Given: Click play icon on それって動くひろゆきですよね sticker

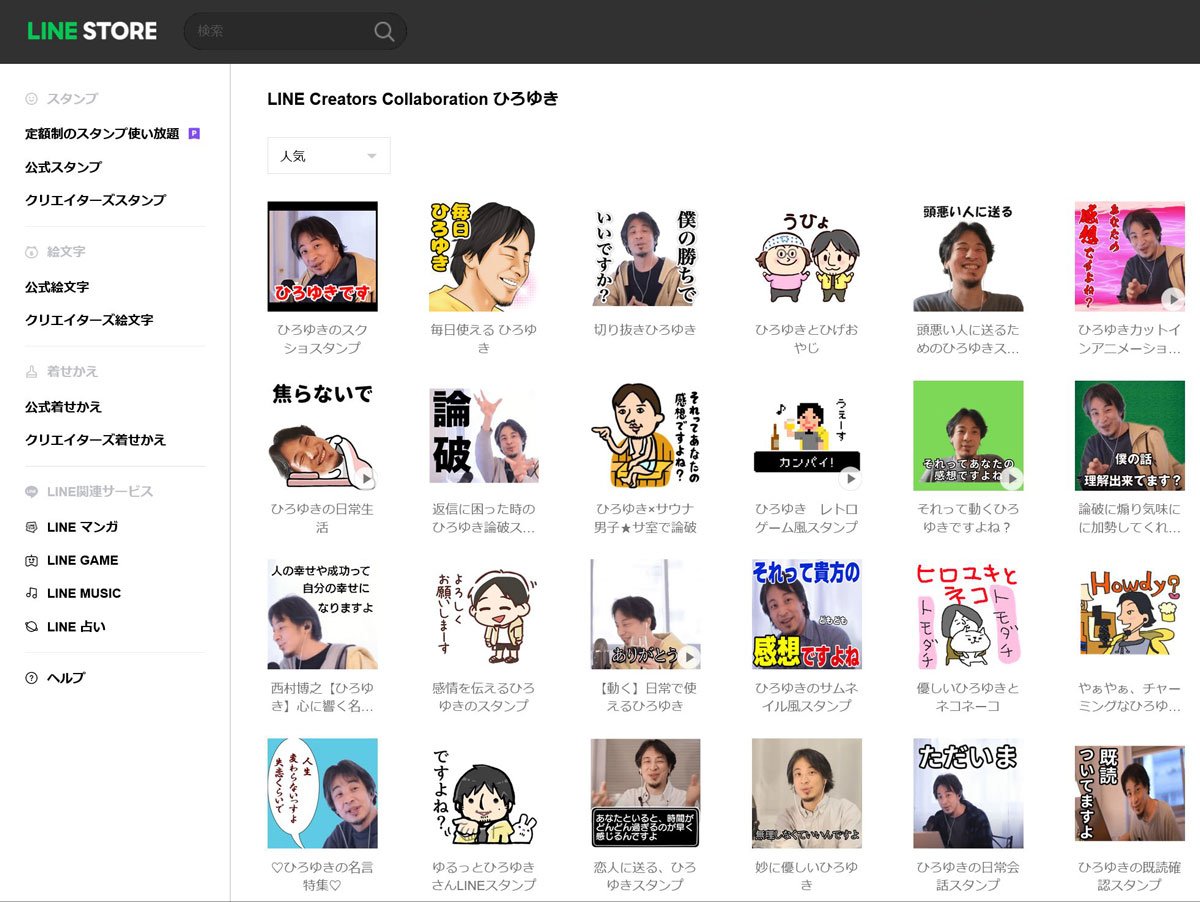Looking at the screenshot, I should [1010, 478].
